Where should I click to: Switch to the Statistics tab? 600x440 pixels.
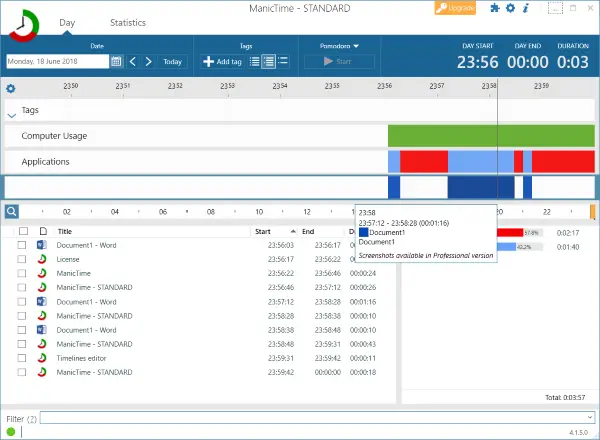128,23
